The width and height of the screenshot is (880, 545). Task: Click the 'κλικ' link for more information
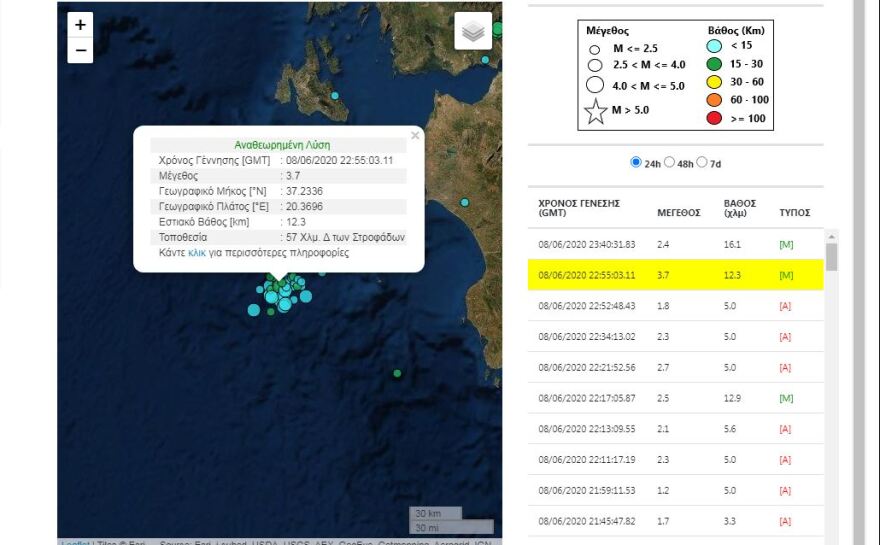196,253
